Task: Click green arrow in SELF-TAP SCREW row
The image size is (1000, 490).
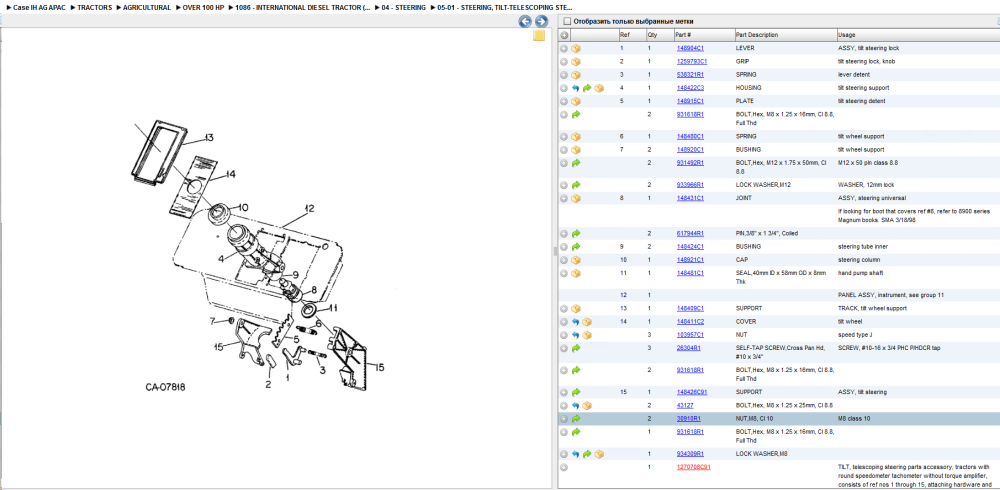Action: 576,348
